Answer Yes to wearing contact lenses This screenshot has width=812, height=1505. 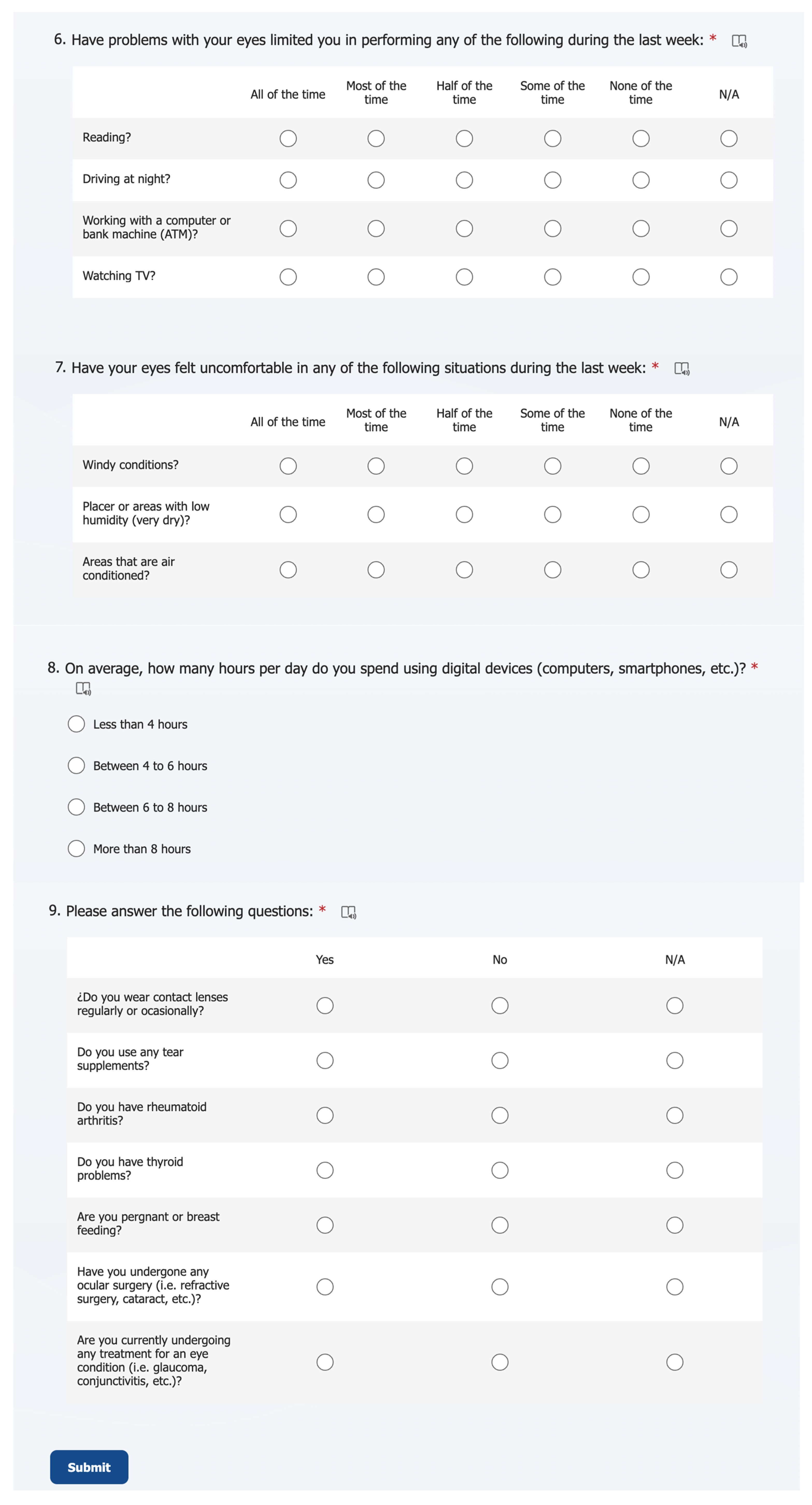[325, 1005]
